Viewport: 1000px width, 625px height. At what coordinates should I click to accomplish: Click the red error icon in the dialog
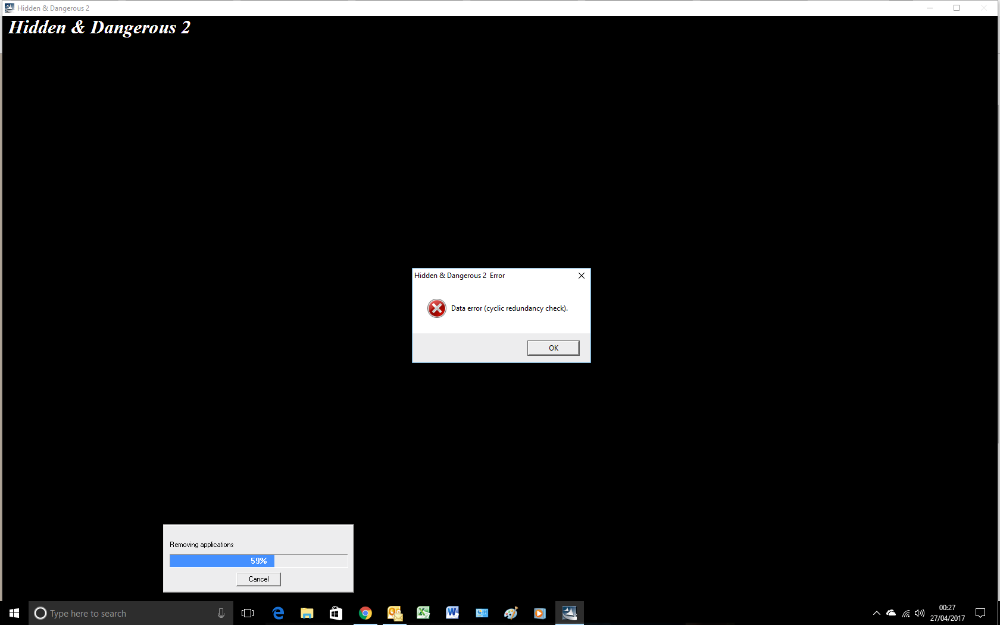pos(436,308)
